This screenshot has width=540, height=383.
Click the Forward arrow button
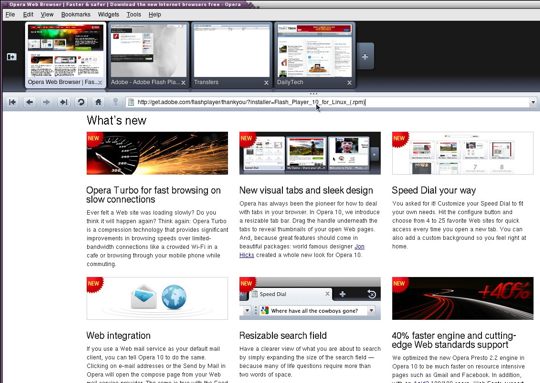(46, 102)
